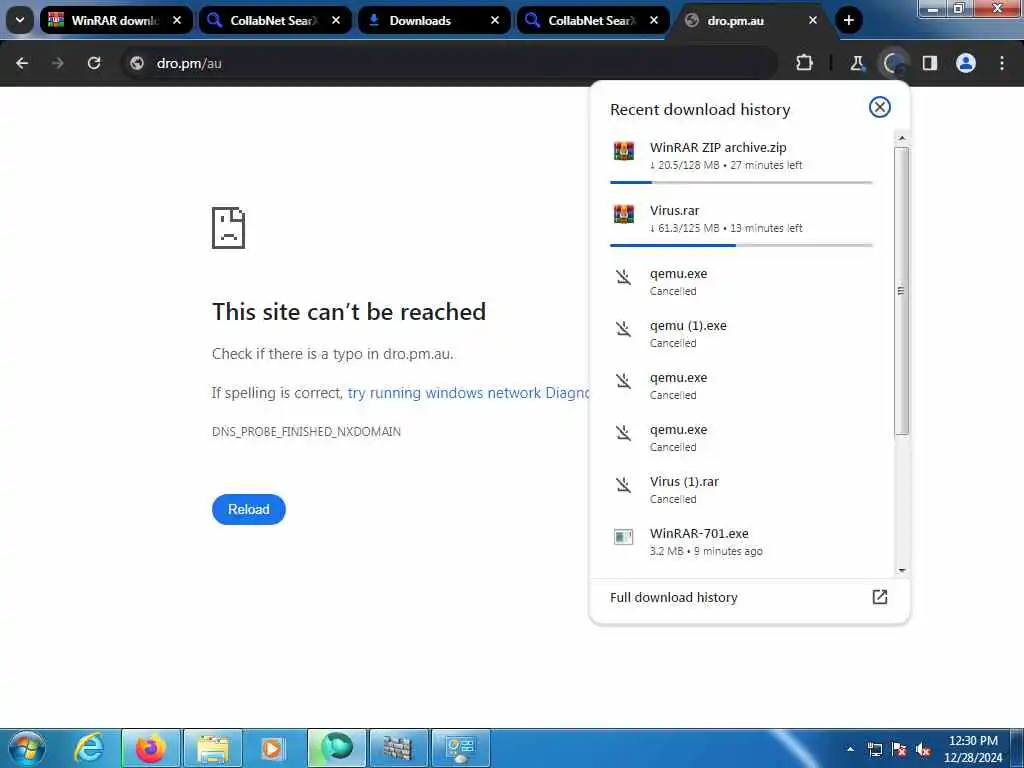Viewport: 1024px width, 768px height.
Task: Click the sad page error icon
Action: point(228,228)
